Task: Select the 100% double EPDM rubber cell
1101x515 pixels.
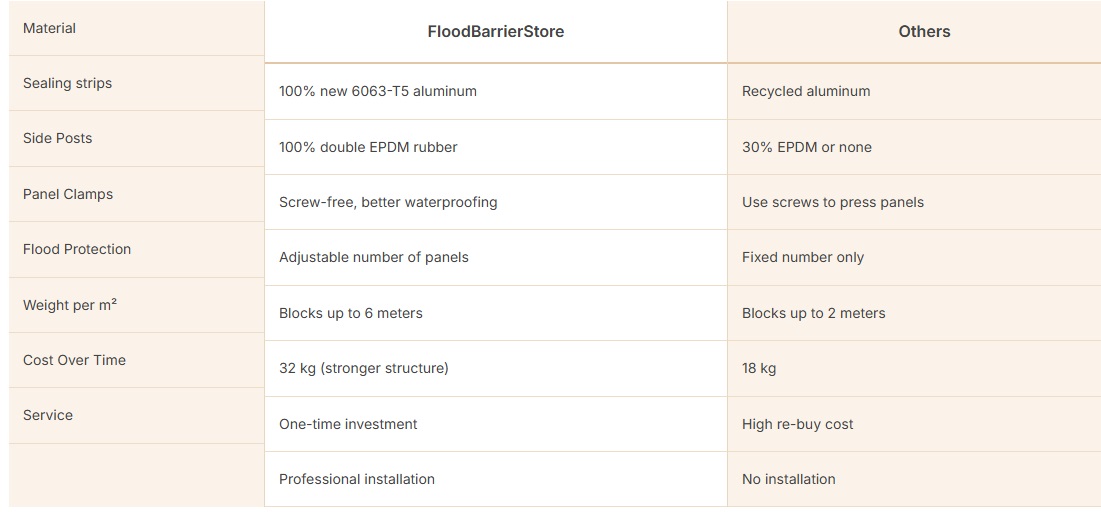Action: [x=368, y=147]
